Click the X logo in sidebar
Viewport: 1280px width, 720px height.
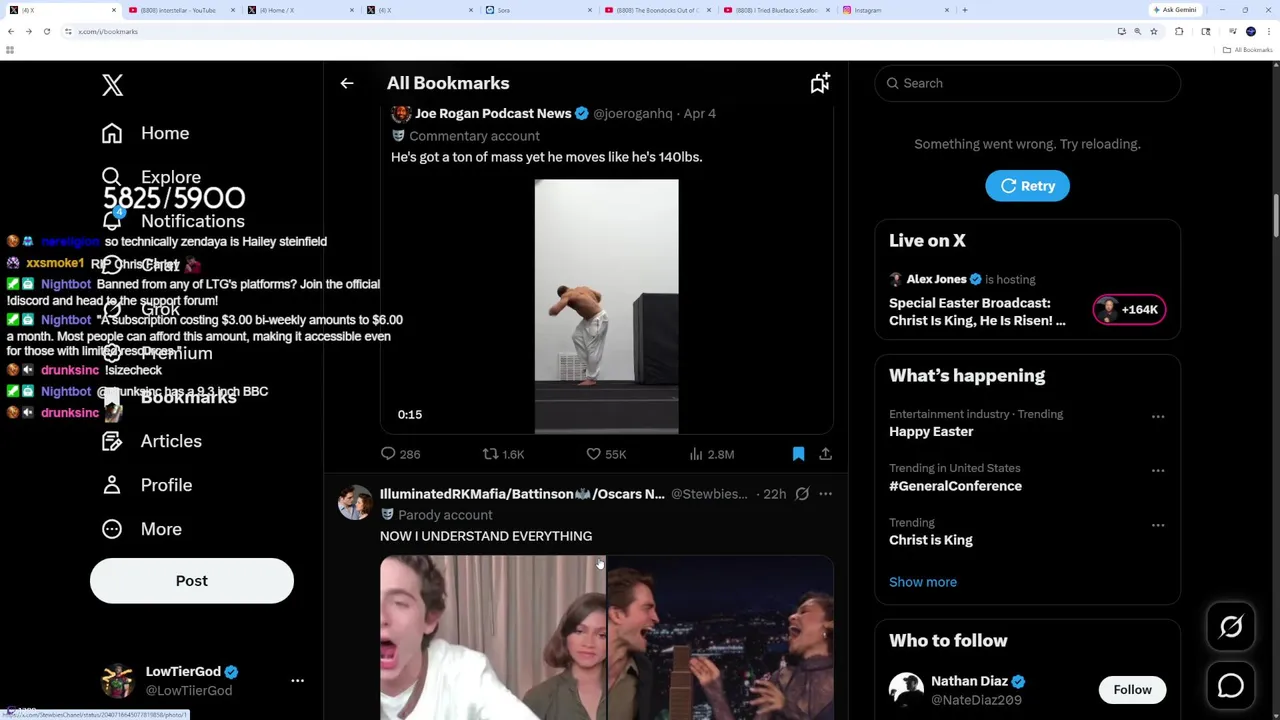coord(112,85)
